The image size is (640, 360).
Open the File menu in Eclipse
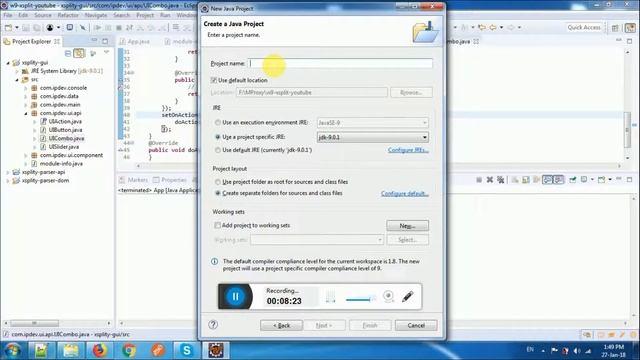click(x=8, y=15)
